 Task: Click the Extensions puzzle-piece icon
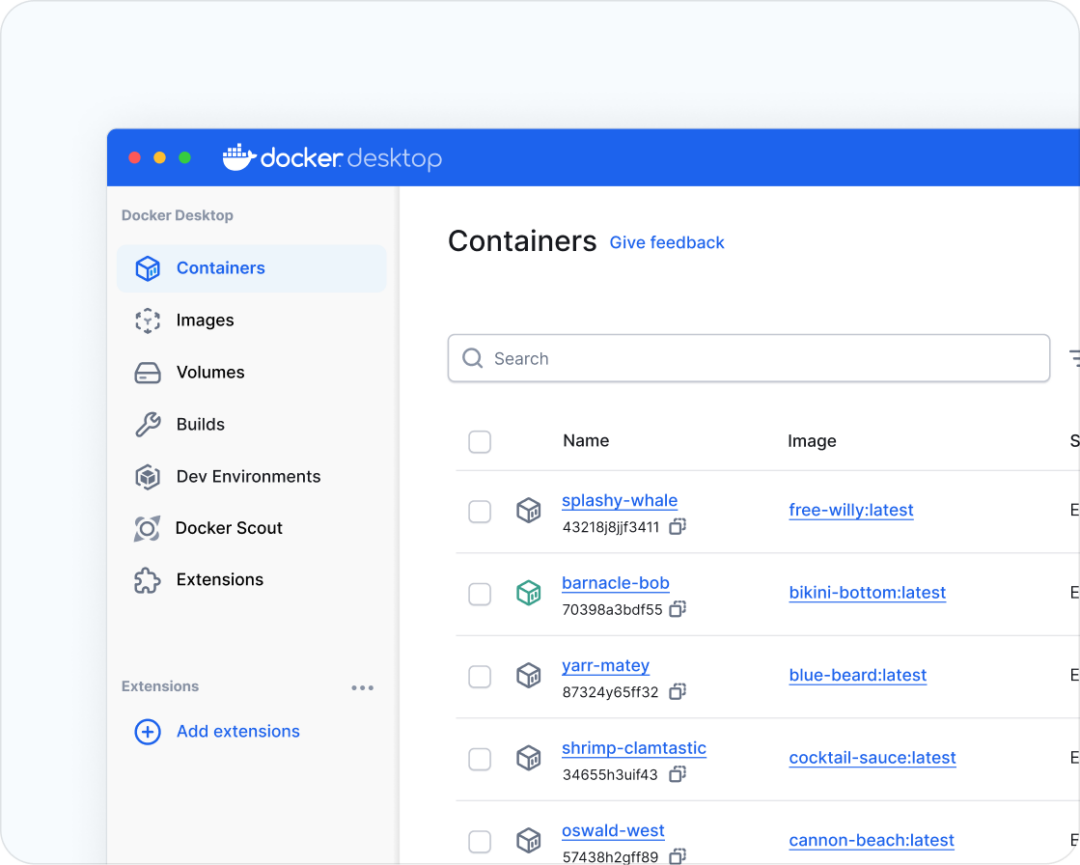tap(147, 580)
